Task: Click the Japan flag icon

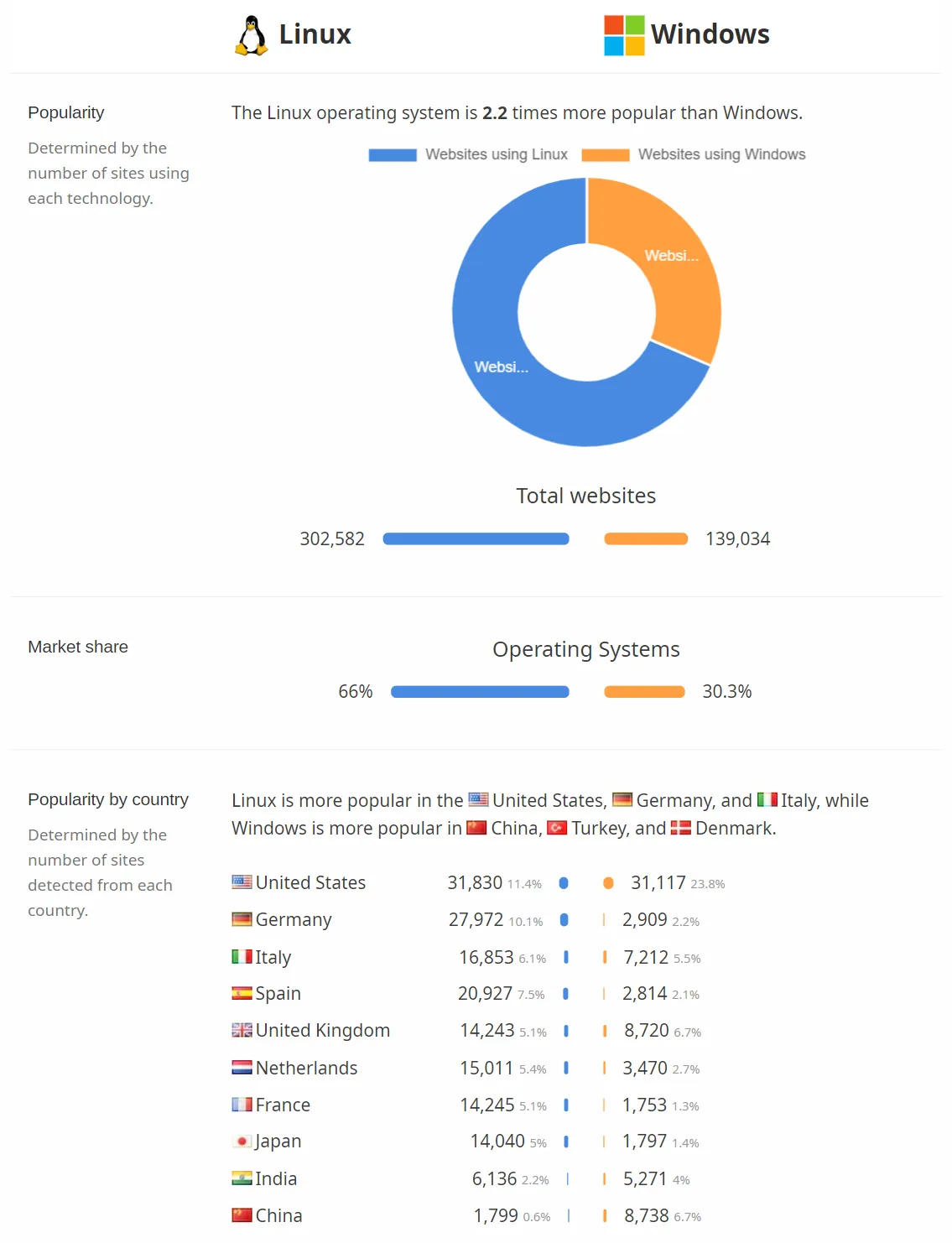Action: [242, 1142]
